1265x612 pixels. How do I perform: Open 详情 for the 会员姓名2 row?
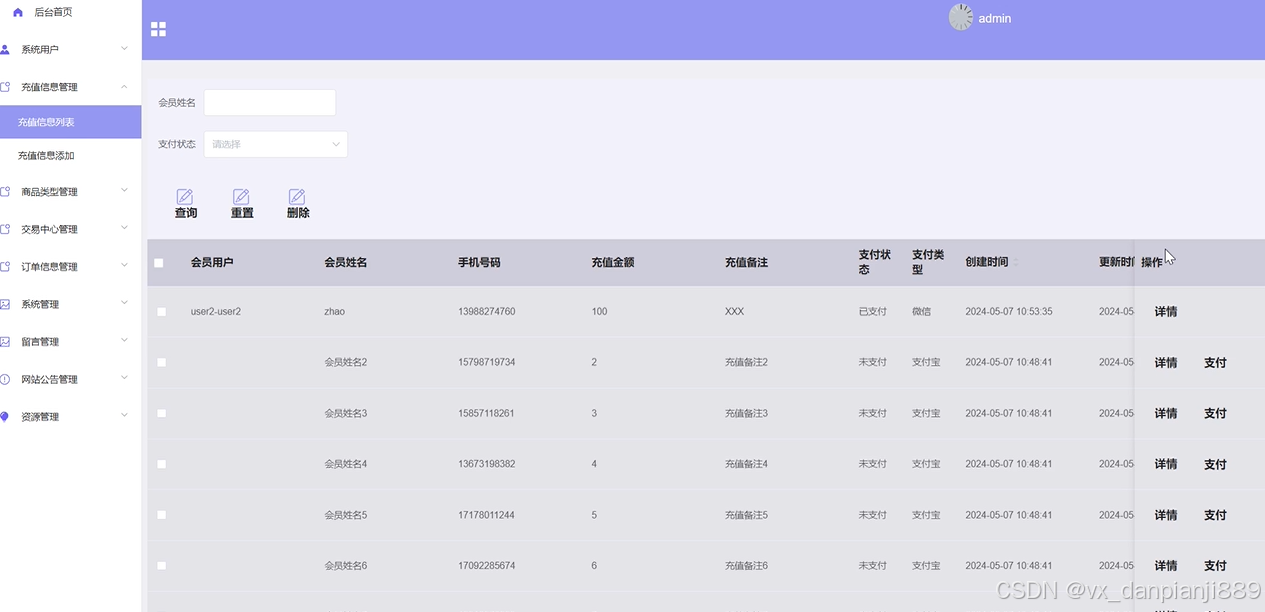(1166, 363)
